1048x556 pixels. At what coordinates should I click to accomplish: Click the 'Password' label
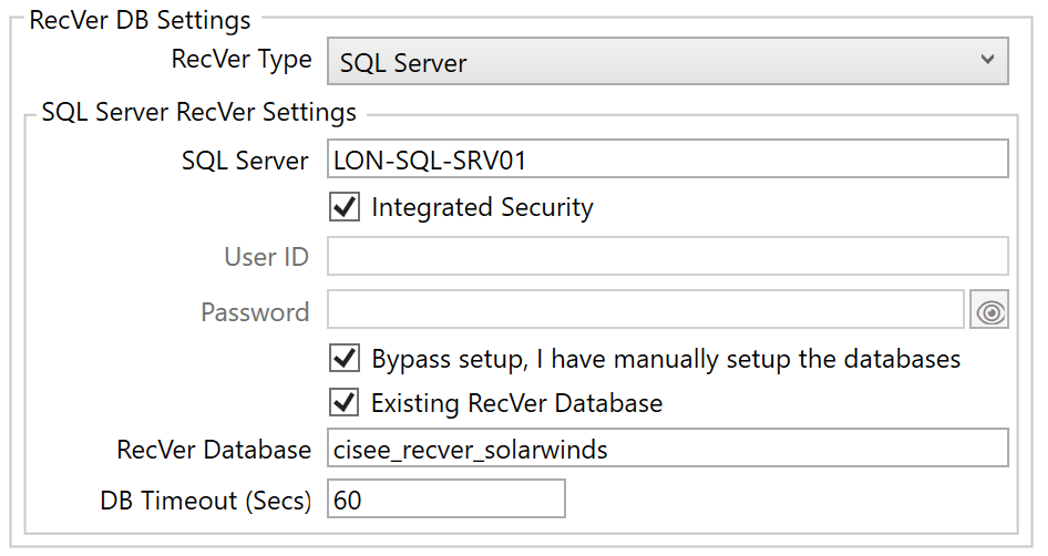[255, 312]
